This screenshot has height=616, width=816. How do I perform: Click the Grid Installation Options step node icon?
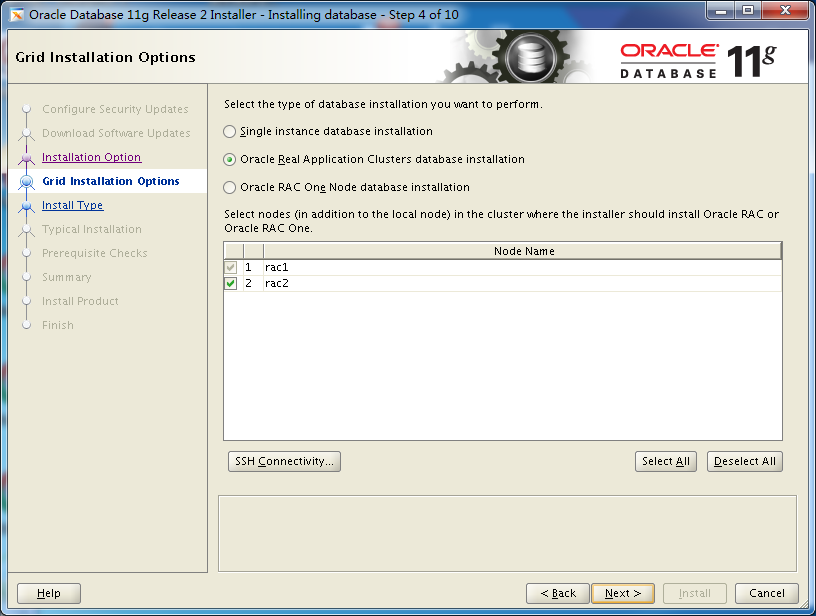click(x=28, y=181)
